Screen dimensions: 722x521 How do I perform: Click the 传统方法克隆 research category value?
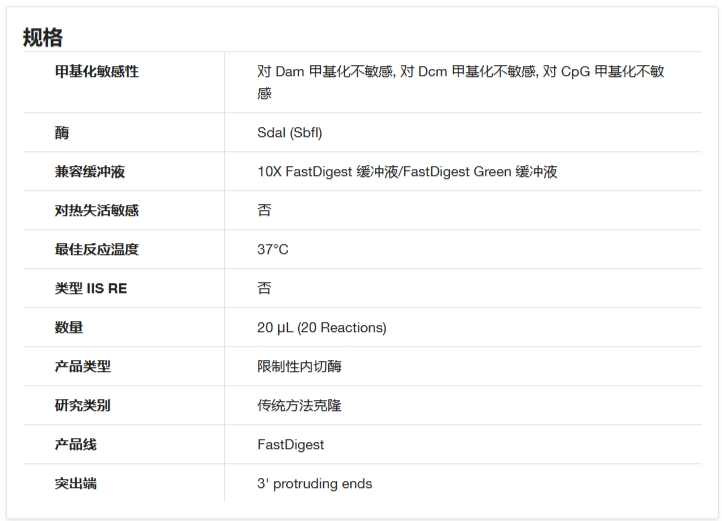[x=299, y=405]
